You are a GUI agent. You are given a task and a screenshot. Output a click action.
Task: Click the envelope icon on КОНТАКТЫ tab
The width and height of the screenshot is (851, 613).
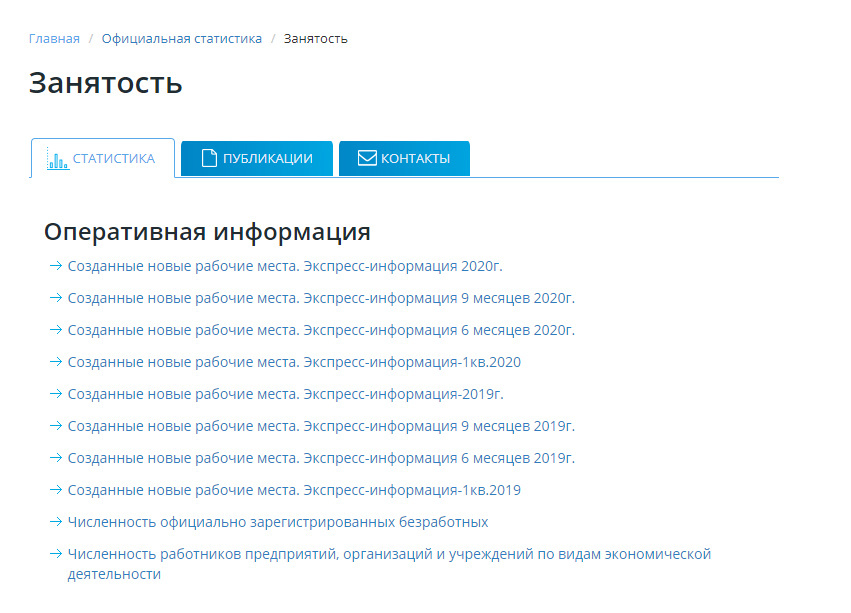(367, 157)
